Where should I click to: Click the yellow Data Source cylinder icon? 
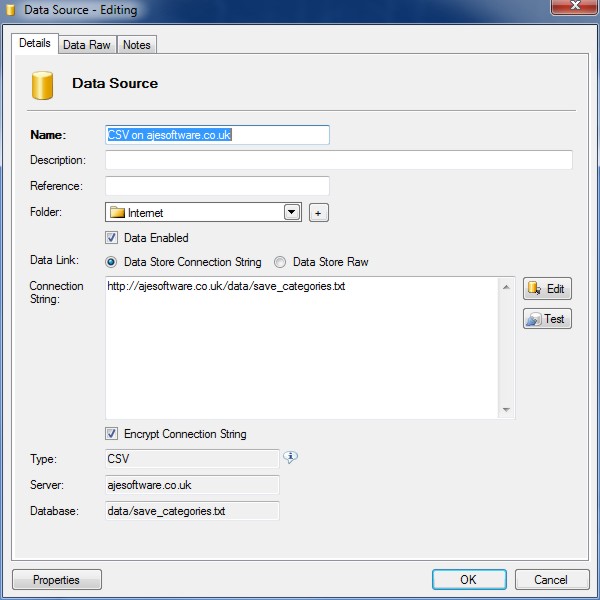(x=42, y=84)
